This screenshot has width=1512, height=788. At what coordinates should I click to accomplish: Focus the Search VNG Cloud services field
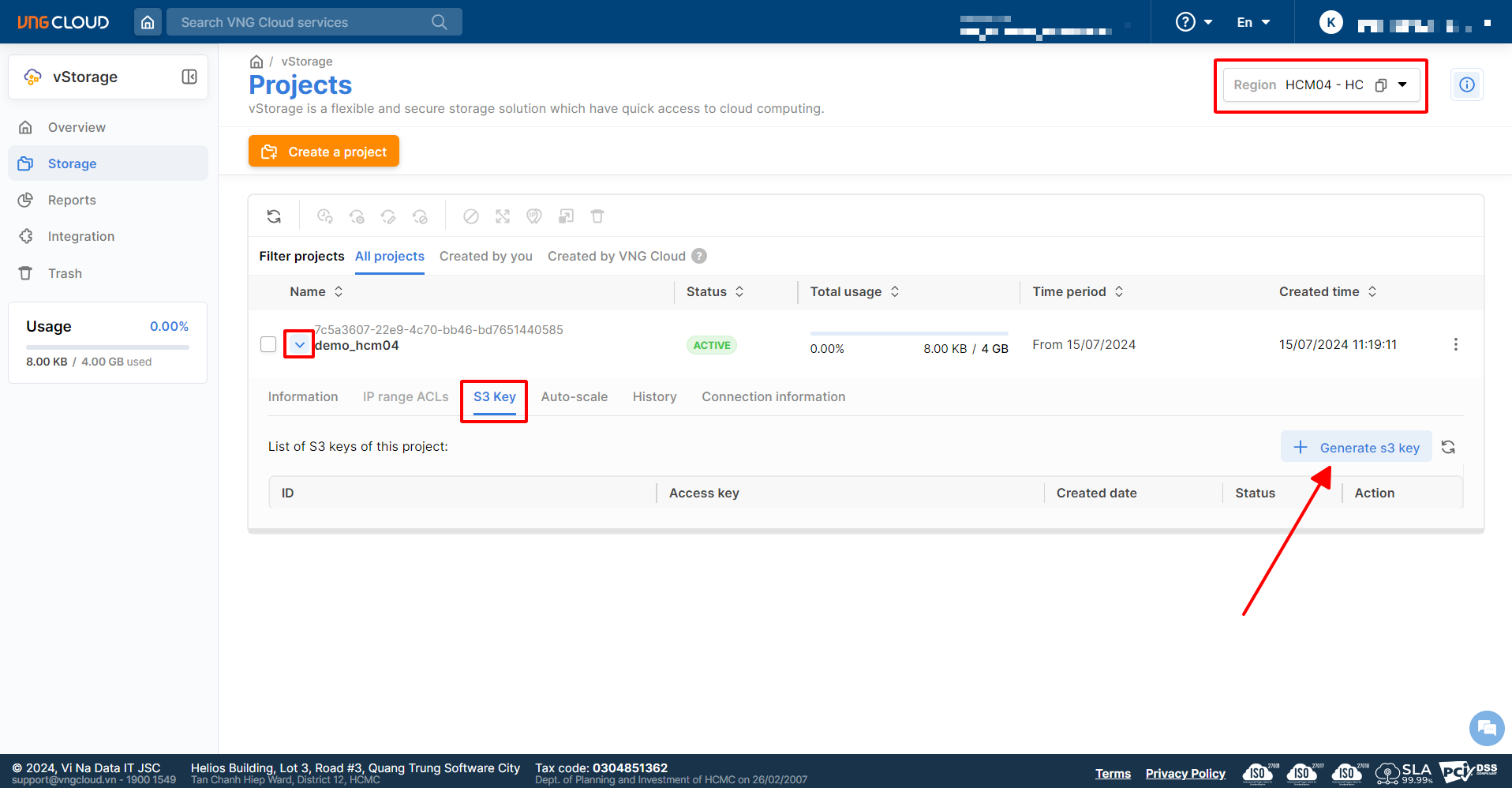pyautogui.click(x=304, y=22)
